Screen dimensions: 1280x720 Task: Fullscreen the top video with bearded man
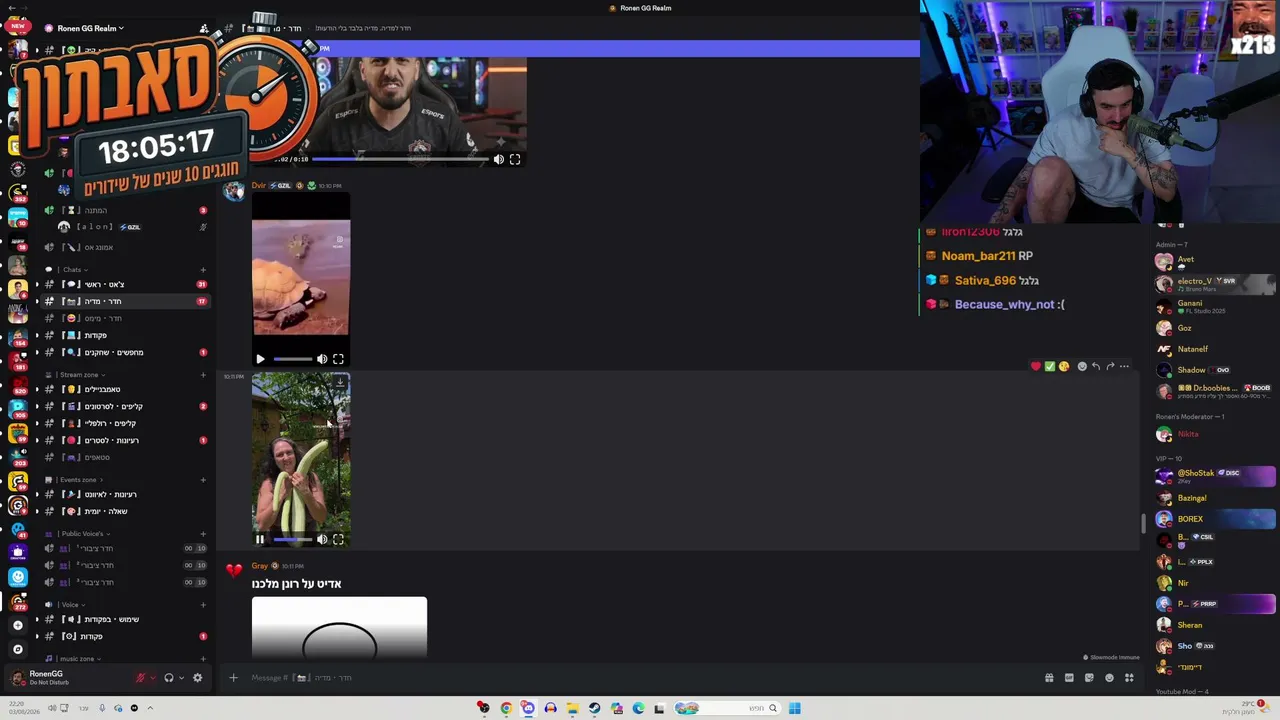[515, 159]
